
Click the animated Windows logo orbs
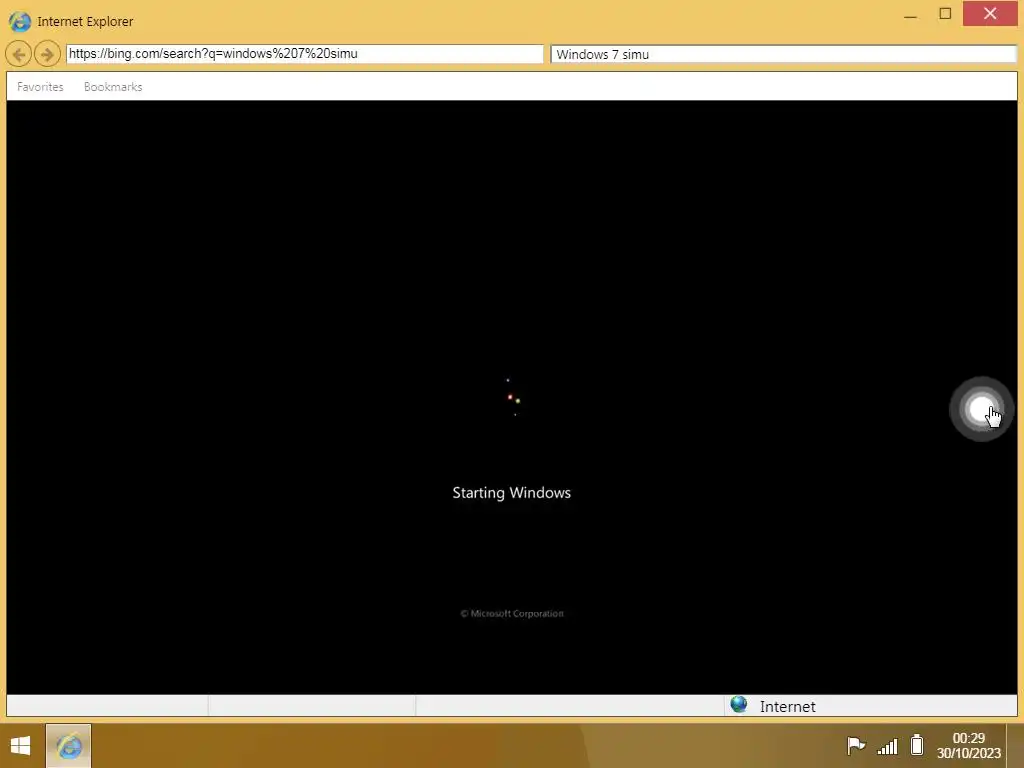pos(513,398)
